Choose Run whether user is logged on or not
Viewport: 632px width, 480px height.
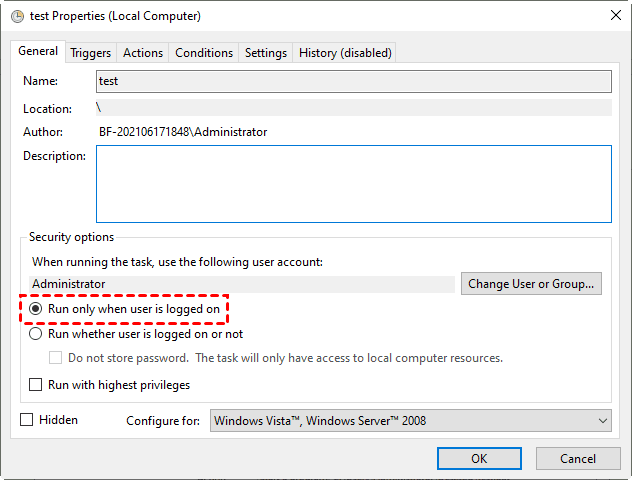[x=37, y=334]
